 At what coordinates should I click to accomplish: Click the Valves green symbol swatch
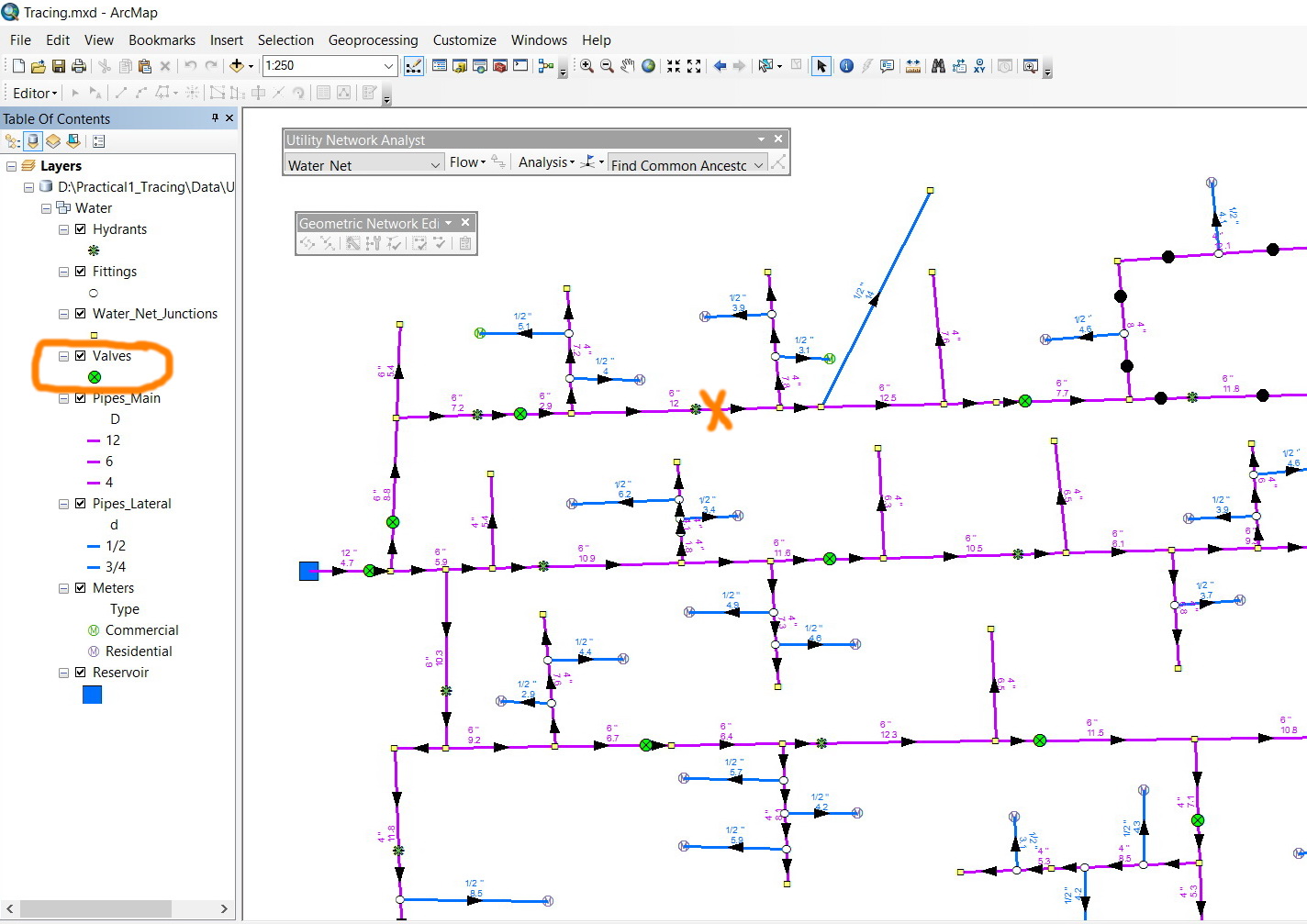(x=95, y=377)
